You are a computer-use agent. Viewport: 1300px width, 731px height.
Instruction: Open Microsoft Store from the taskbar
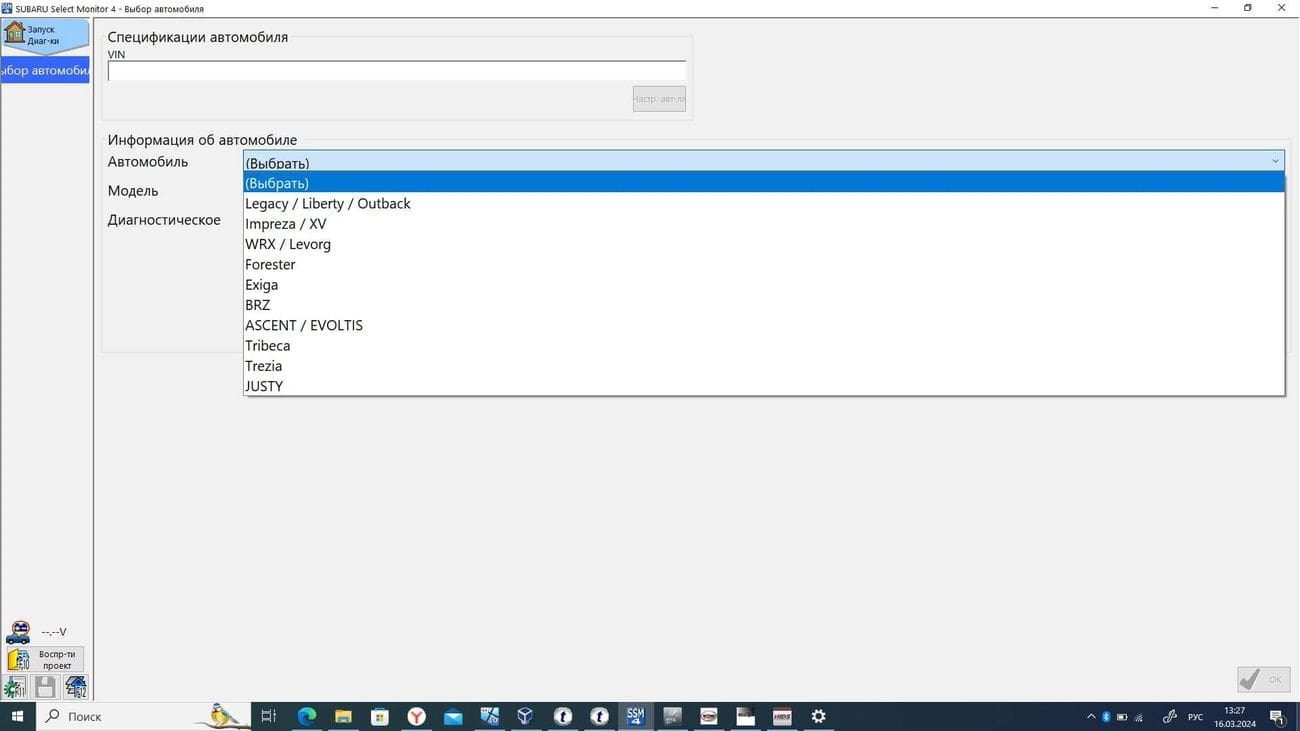click(x=379, y=716)
